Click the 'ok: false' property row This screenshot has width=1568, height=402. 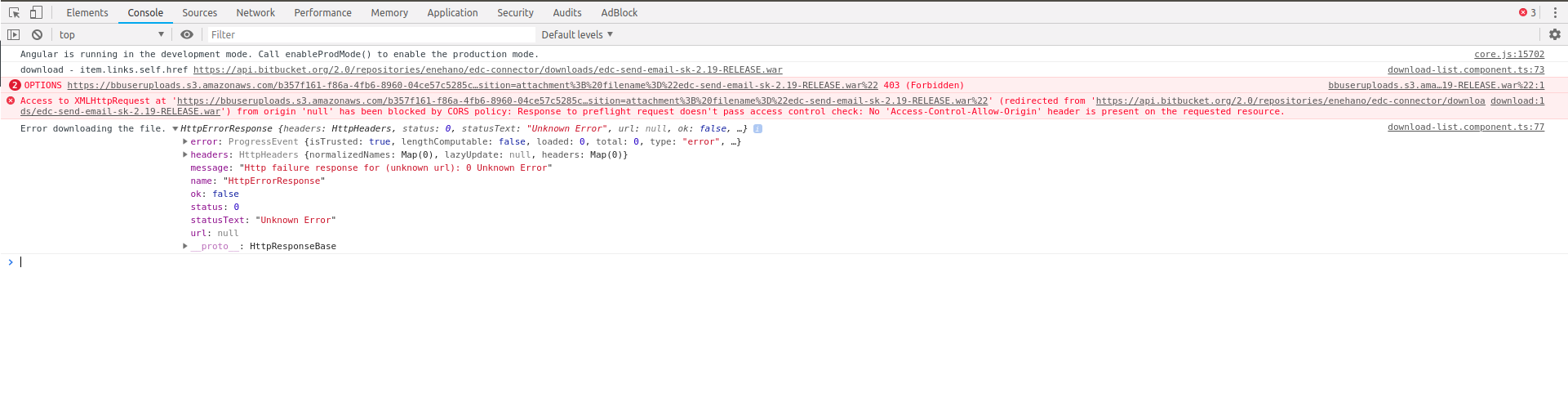click(215, 194)
